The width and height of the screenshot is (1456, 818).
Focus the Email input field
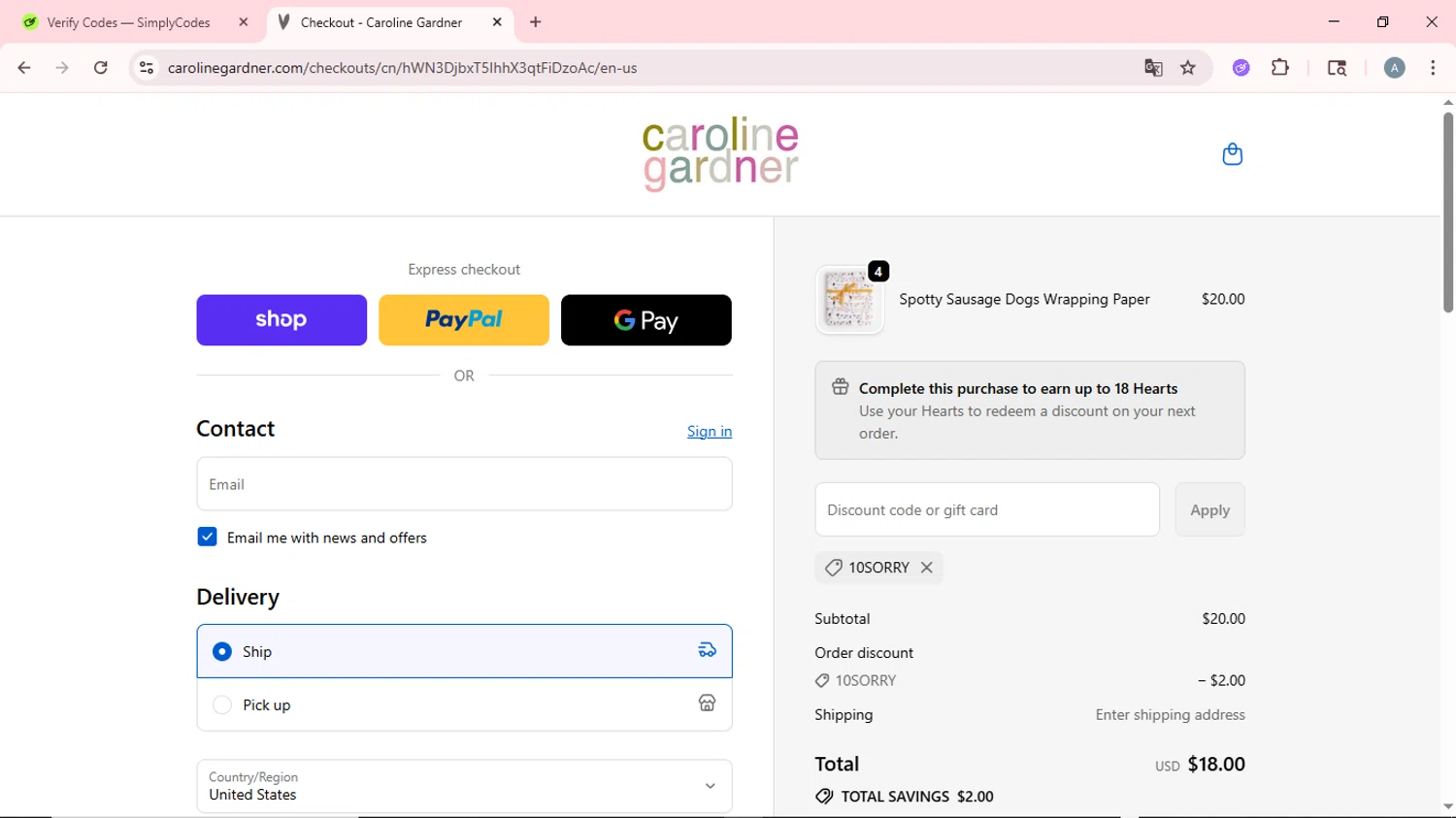464,484
